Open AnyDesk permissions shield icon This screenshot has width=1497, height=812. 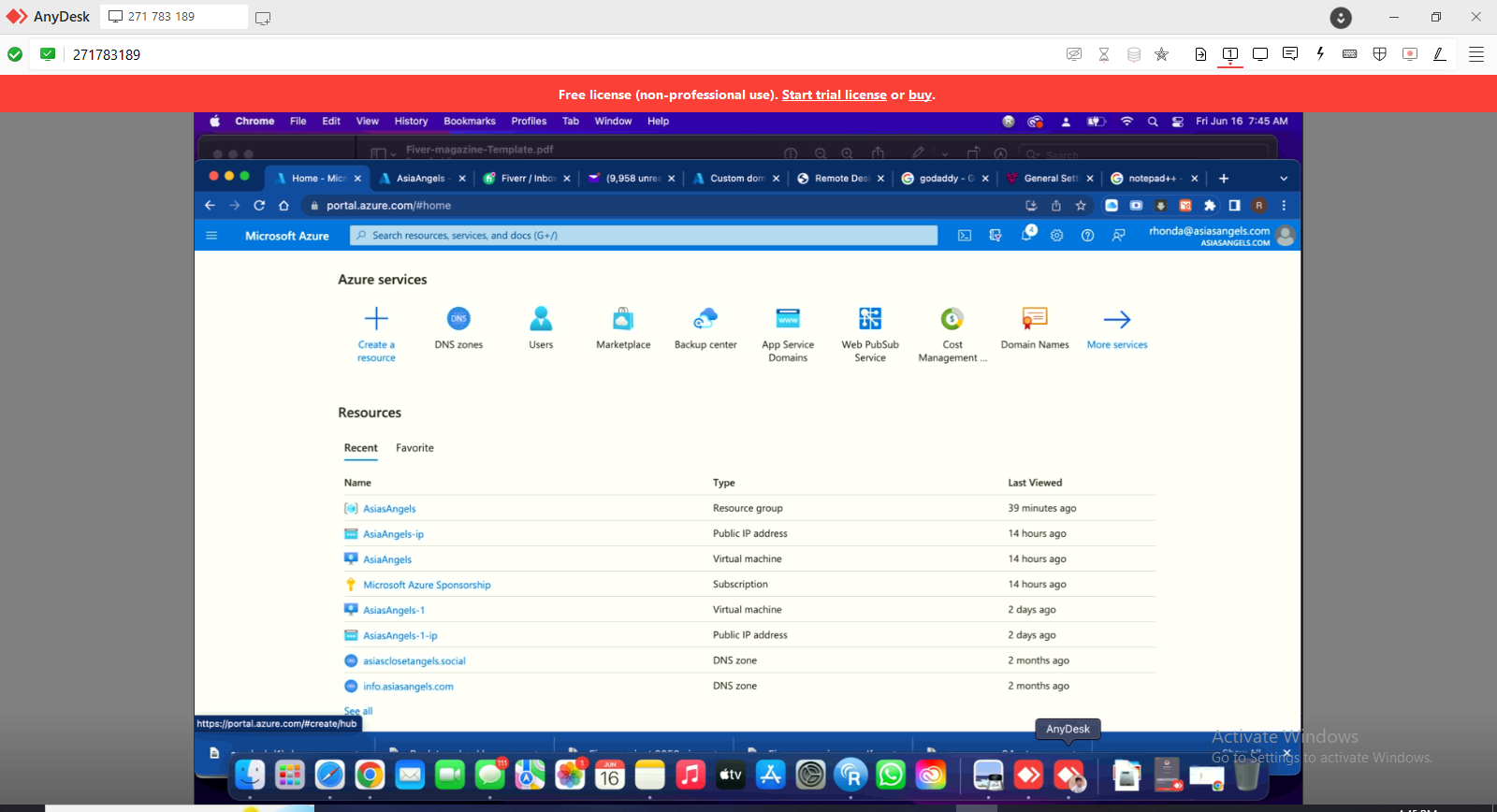1379,54
